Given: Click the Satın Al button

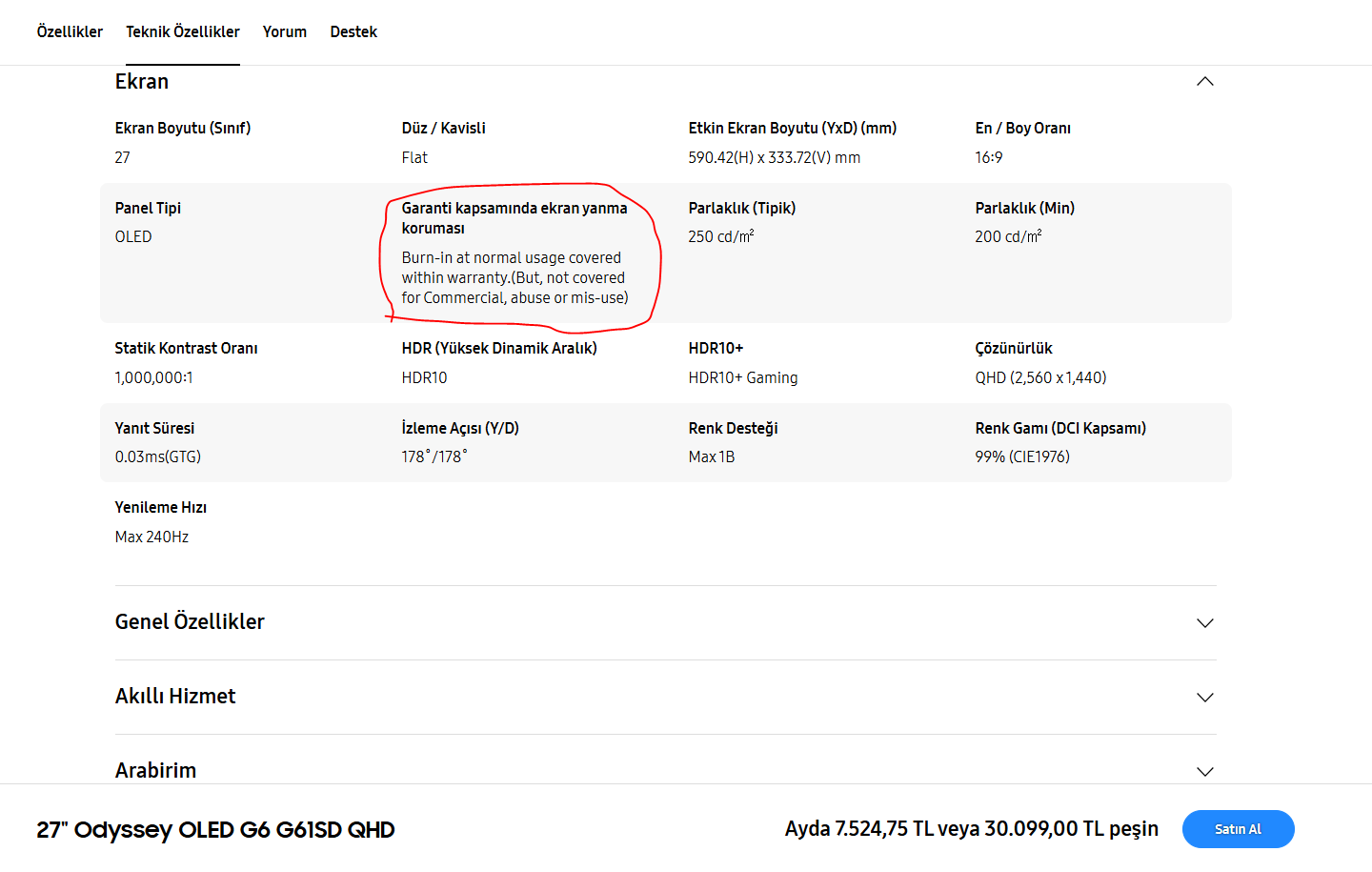Looking at the screenshot, I should pos(1239,829).
